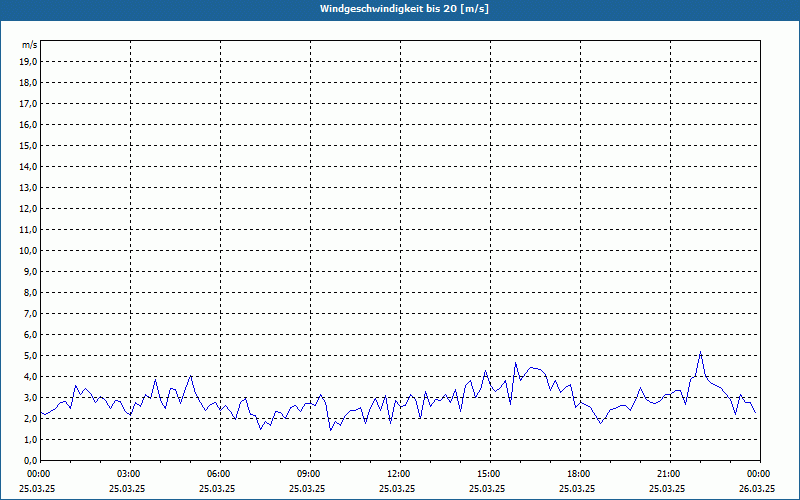Click the highest wind peak after 21:00

point(701,352)
